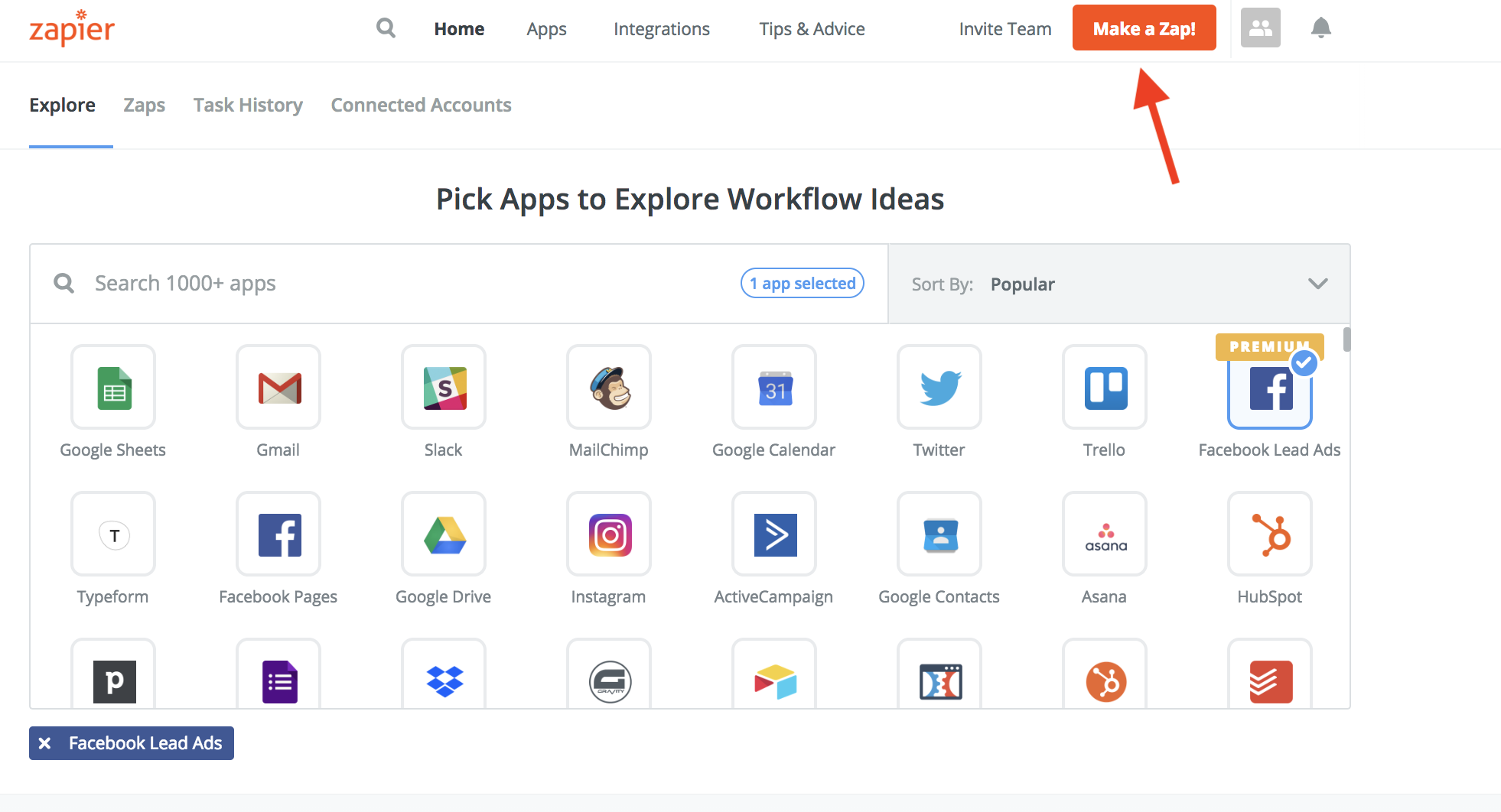Viewport: 1501px width, 812px height.
Task: Select the Dropbox app icon
Action: point(444,674)
